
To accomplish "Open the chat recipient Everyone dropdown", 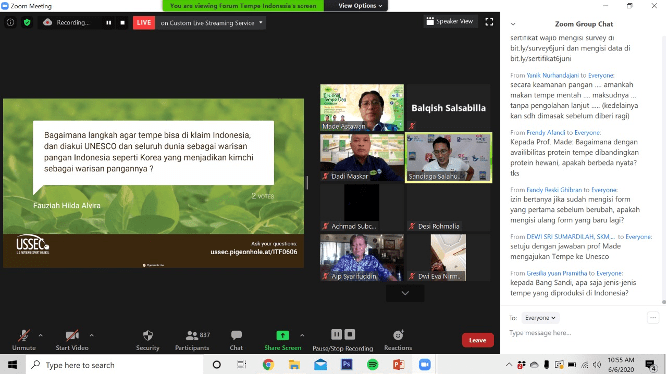I will [540, 318].
